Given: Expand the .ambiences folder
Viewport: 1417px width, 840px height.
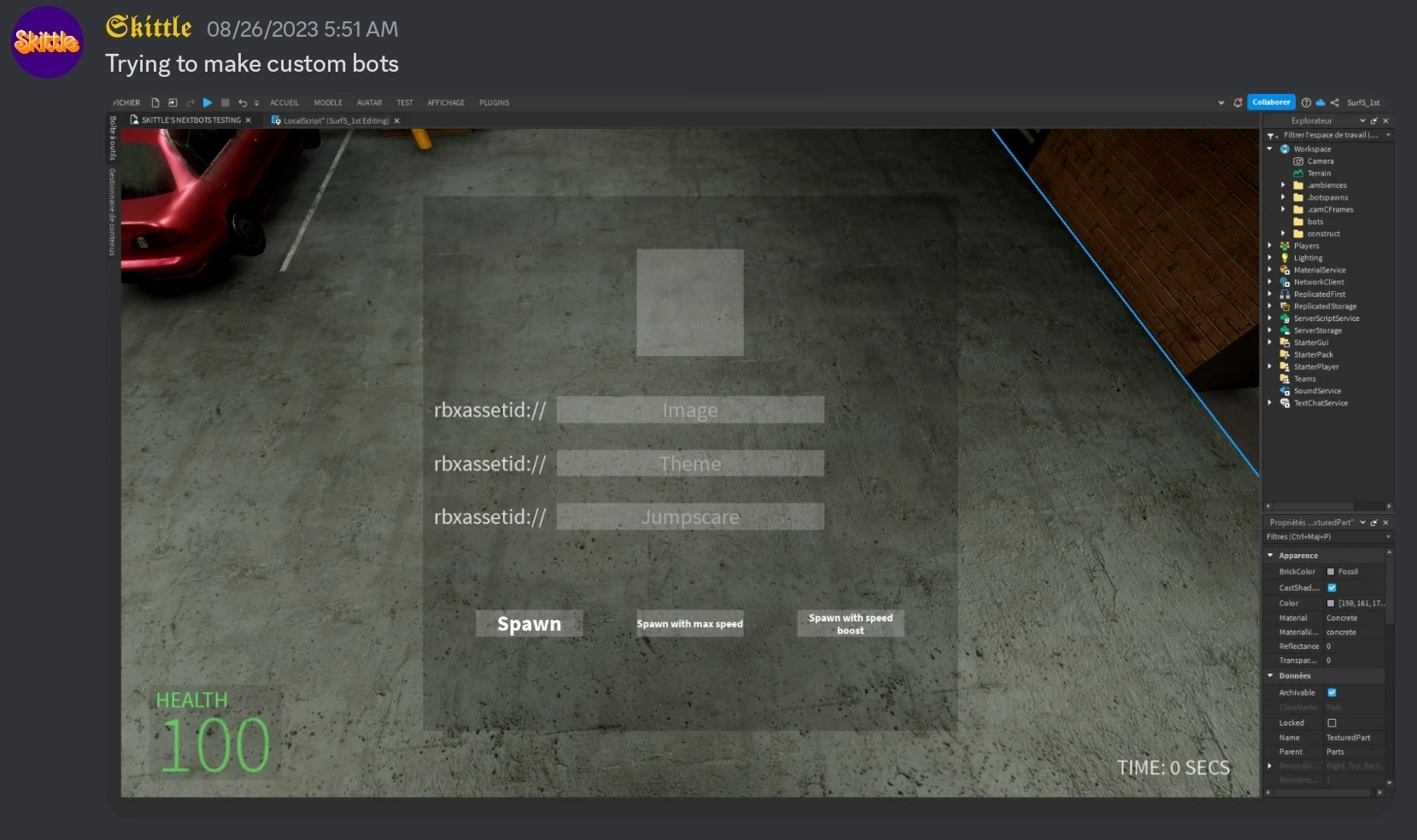Looking at the screenshot, I should pyautogui.click(x=1283, y=185).
